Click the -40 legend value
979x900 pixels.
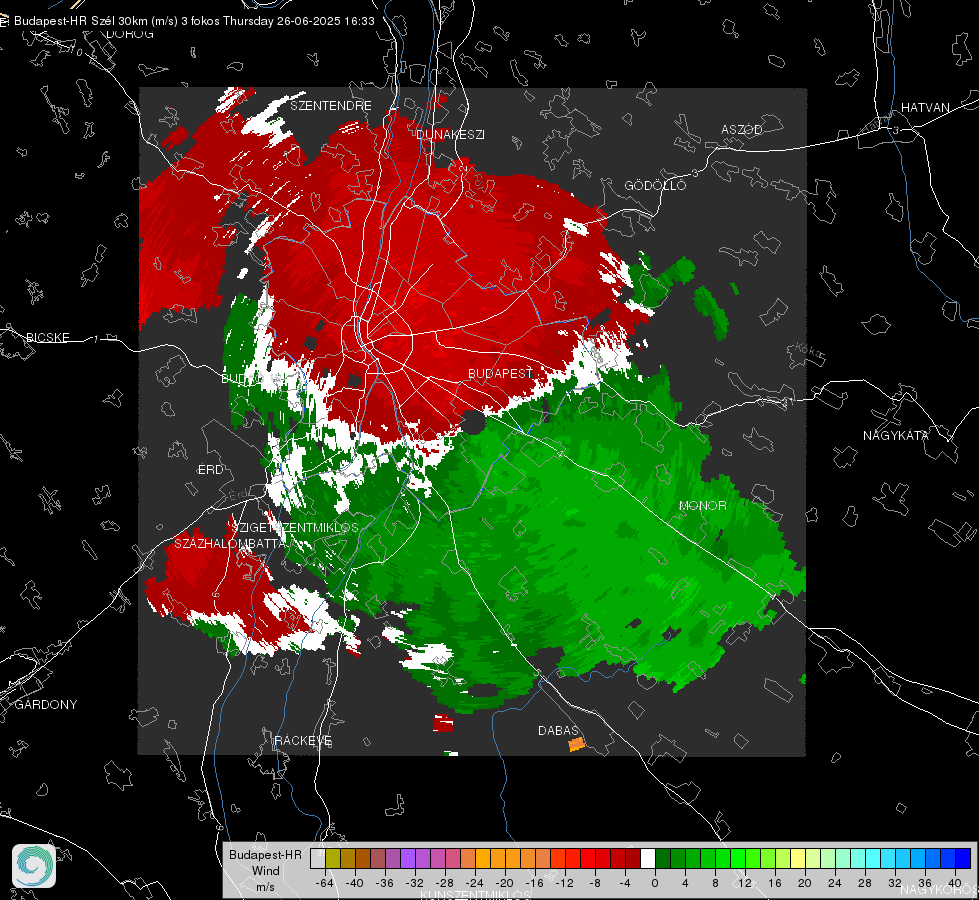[354, 883]
